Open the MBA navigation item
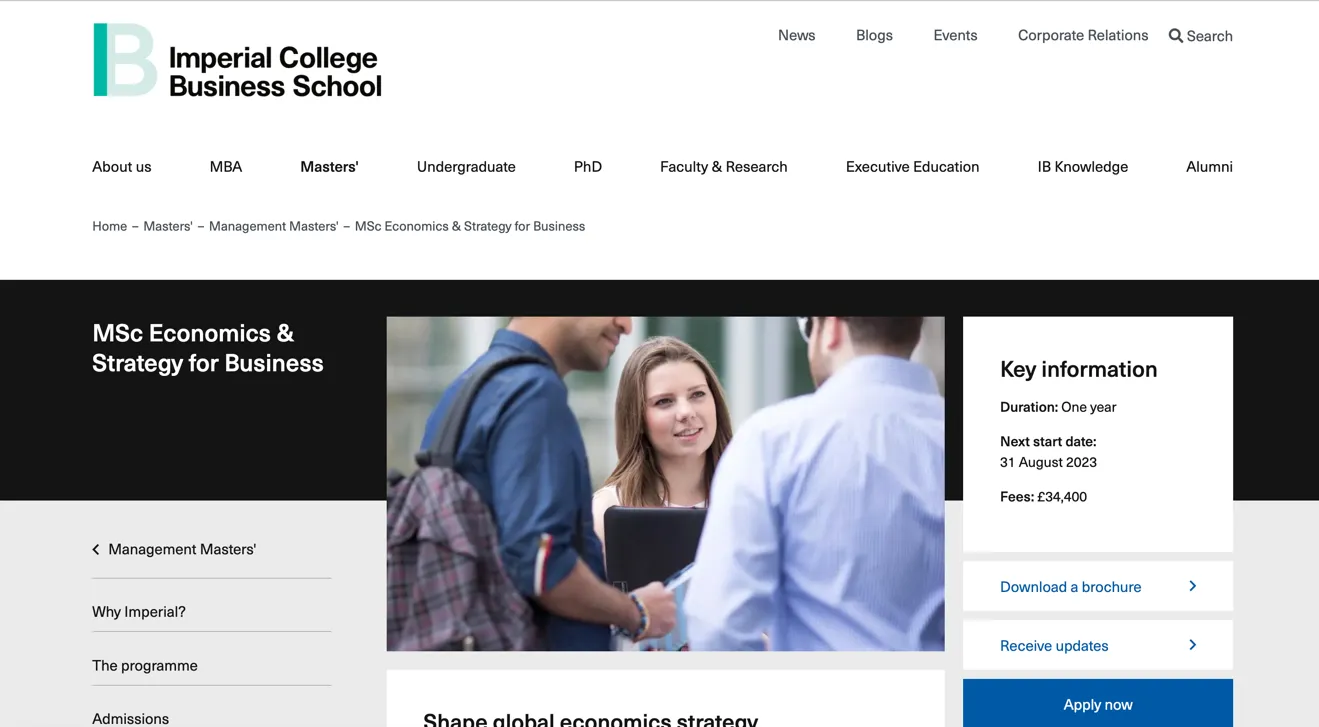1319x727 pixels. tap(226, 167)
